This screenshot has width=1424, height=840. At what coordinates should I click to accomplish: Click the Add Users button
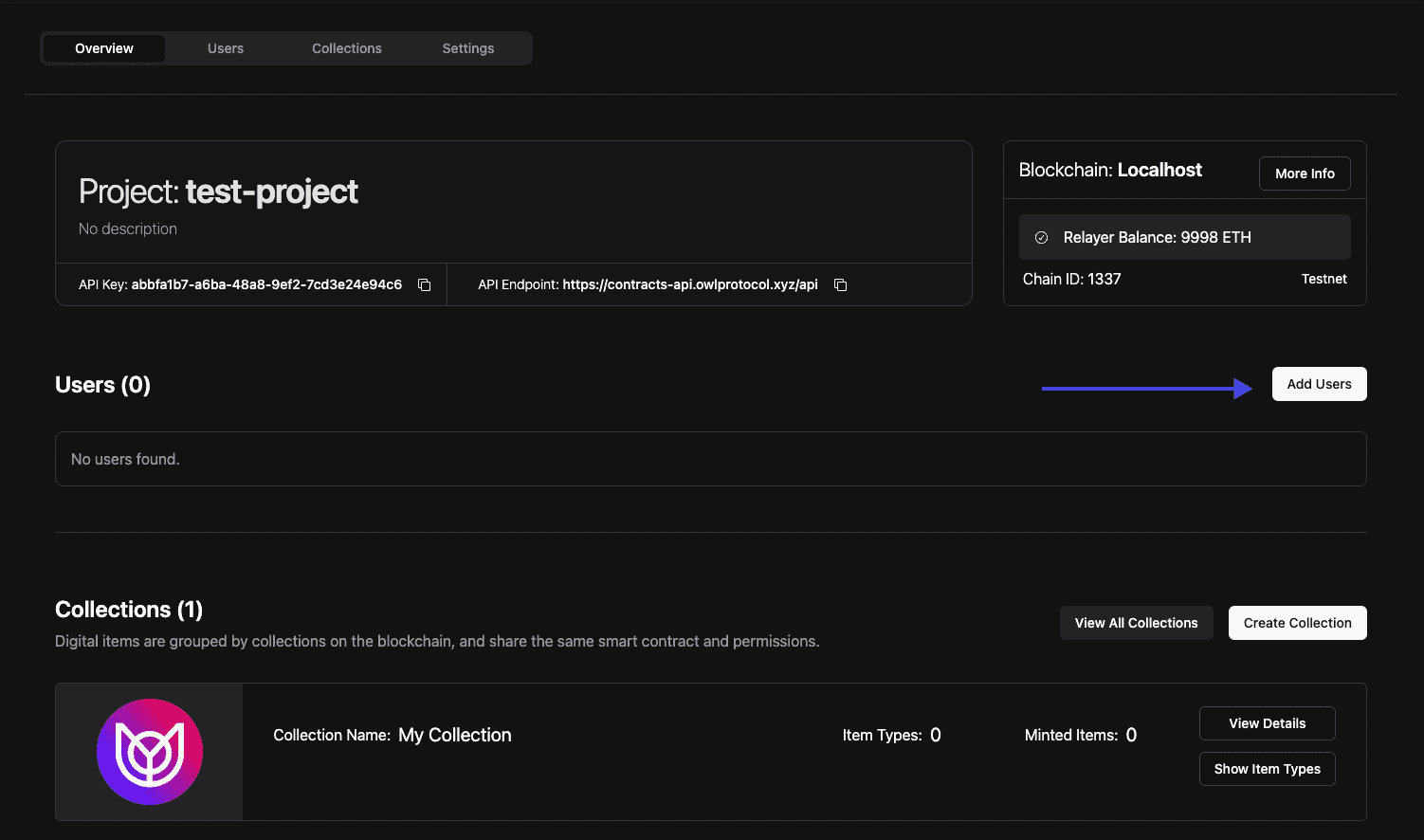1319,384
